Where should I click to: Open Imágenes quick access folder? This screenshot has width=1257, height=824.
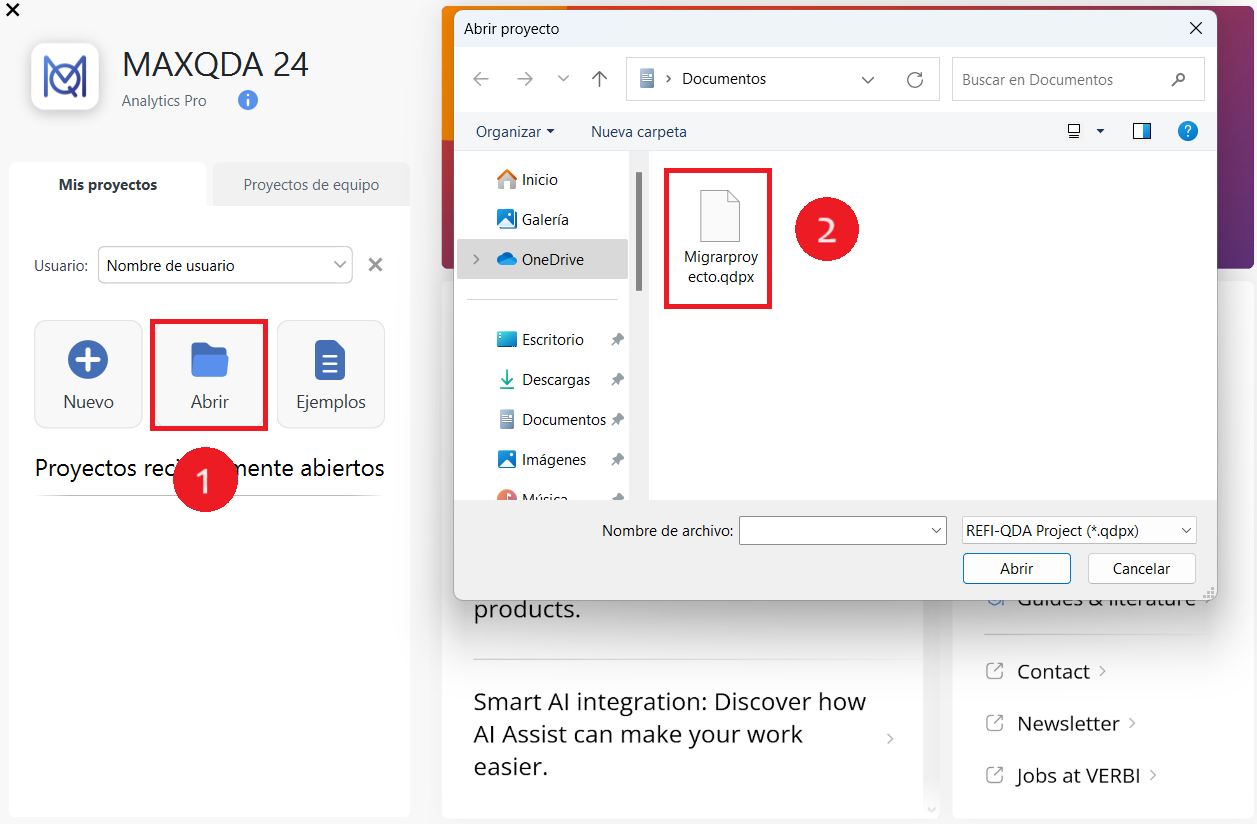click(542, 459)
